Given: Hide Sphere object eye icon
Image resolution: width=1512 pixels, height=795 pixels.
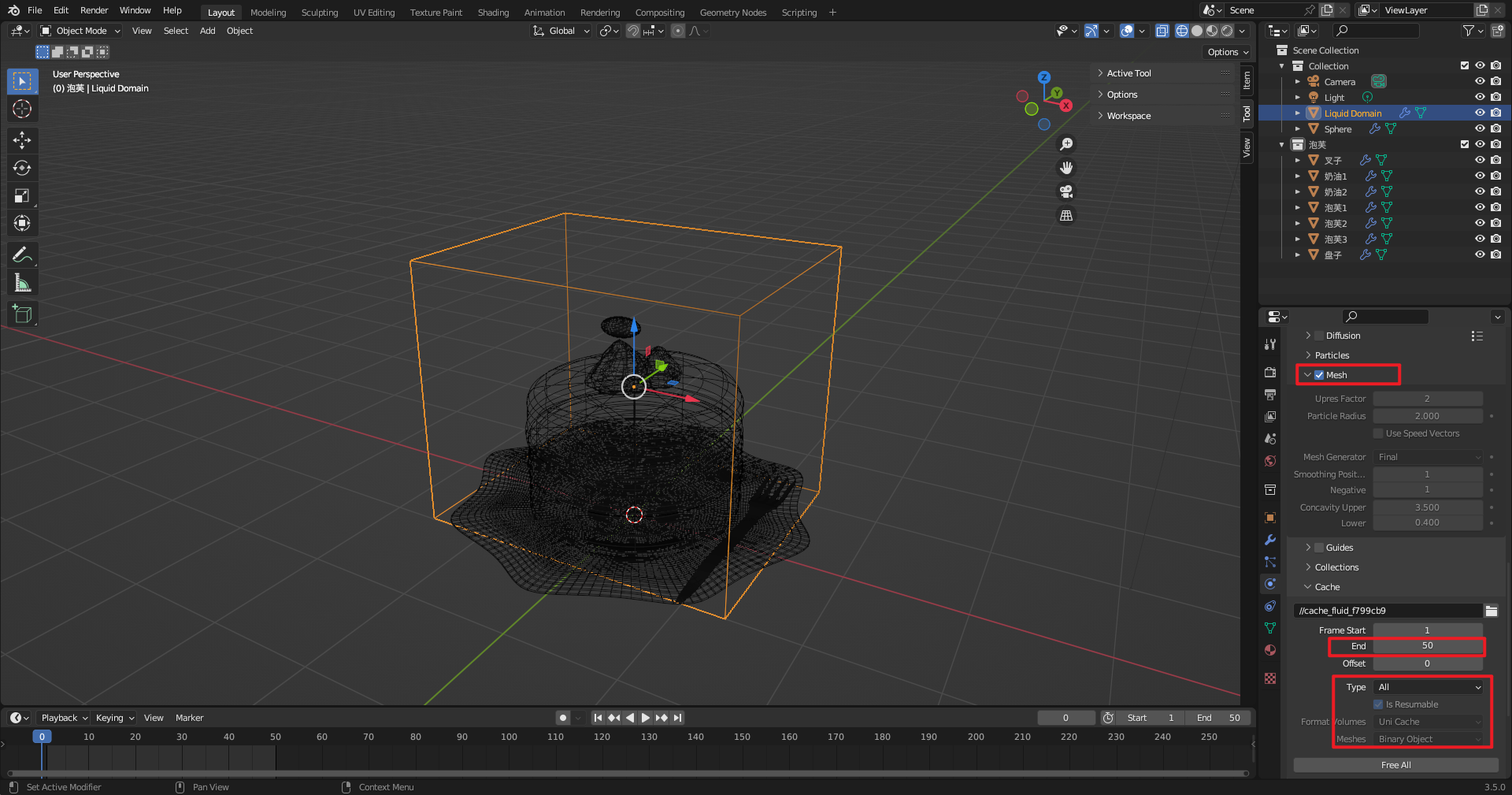Looking at the screenshot, I should point(1480,128).
